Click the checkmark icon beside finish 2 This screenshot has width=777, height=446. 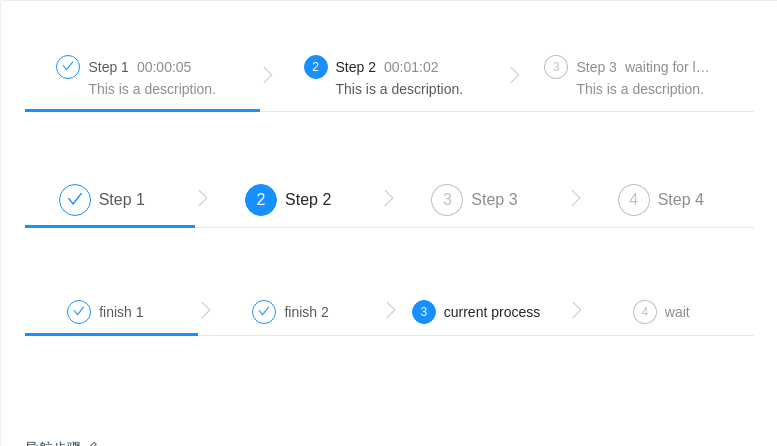(x=264, y=312)
